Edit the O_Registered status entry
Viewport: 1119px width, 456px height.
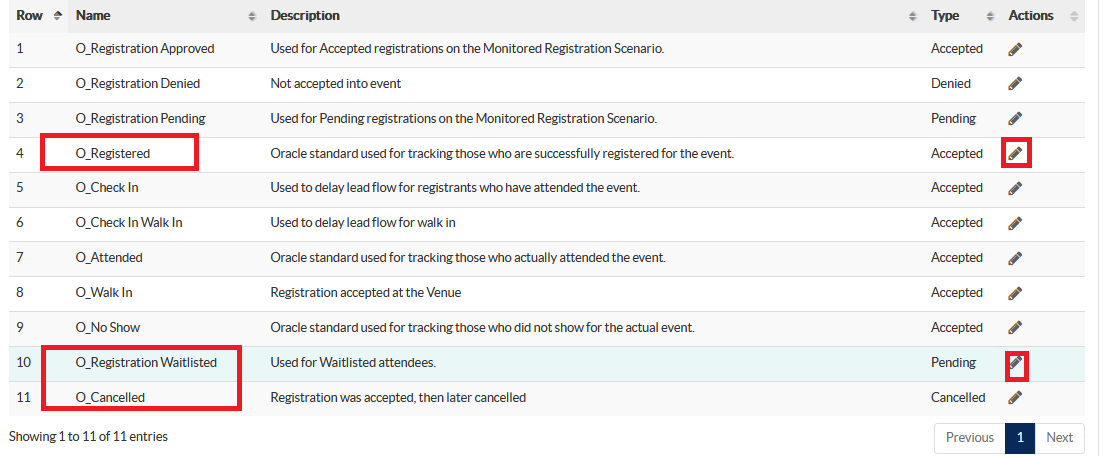[x=1015, y=154]
